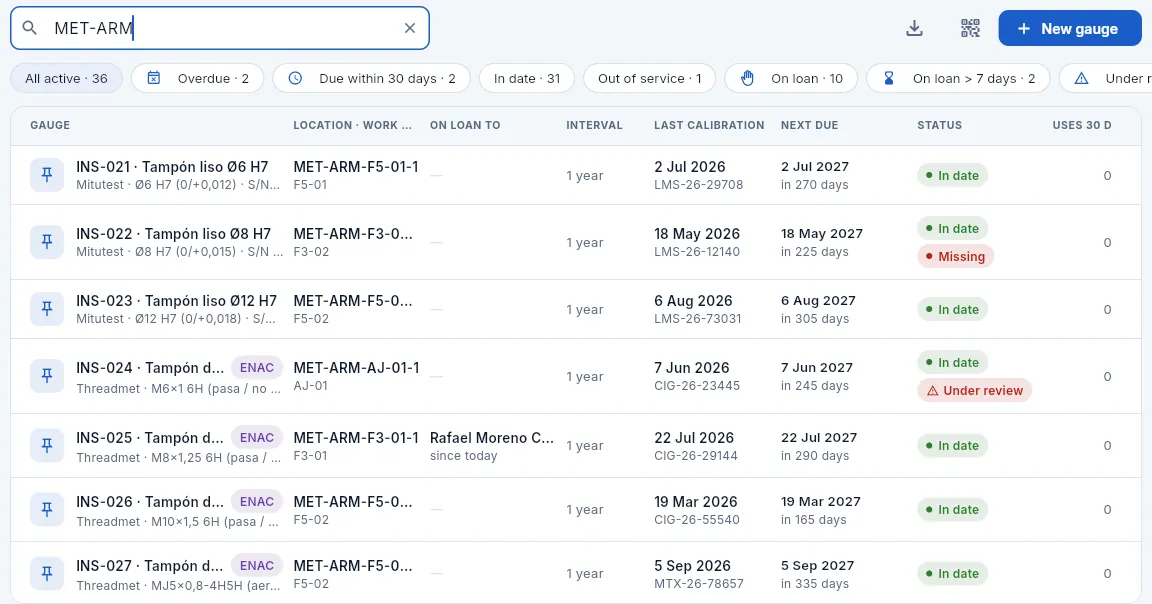Select the In date · 31 filter
This screenshot has width=1152, height=604.
[527, 79]
